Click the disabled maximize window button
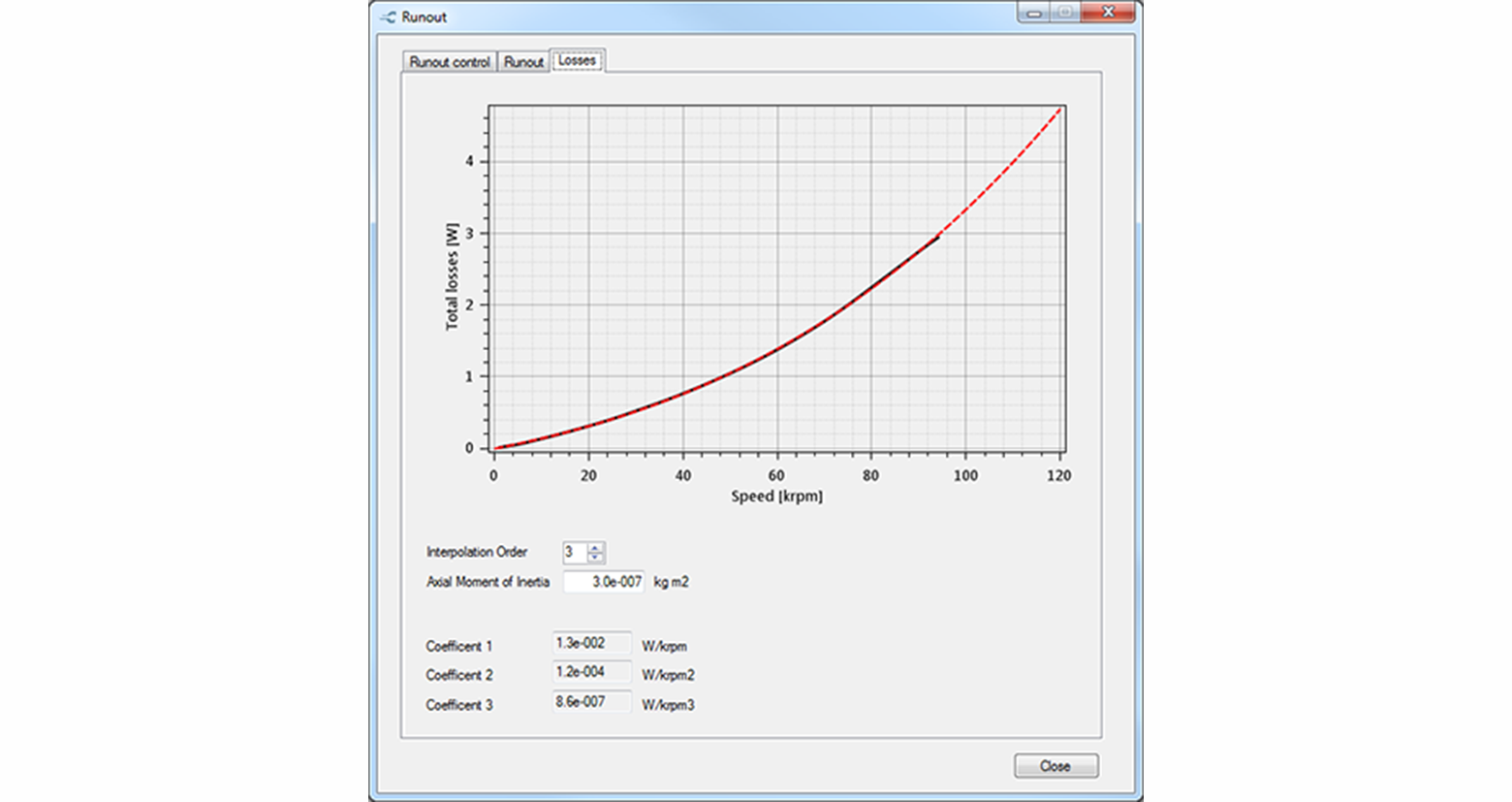This screenshot has width=1512, height=802. [1064, 13]
